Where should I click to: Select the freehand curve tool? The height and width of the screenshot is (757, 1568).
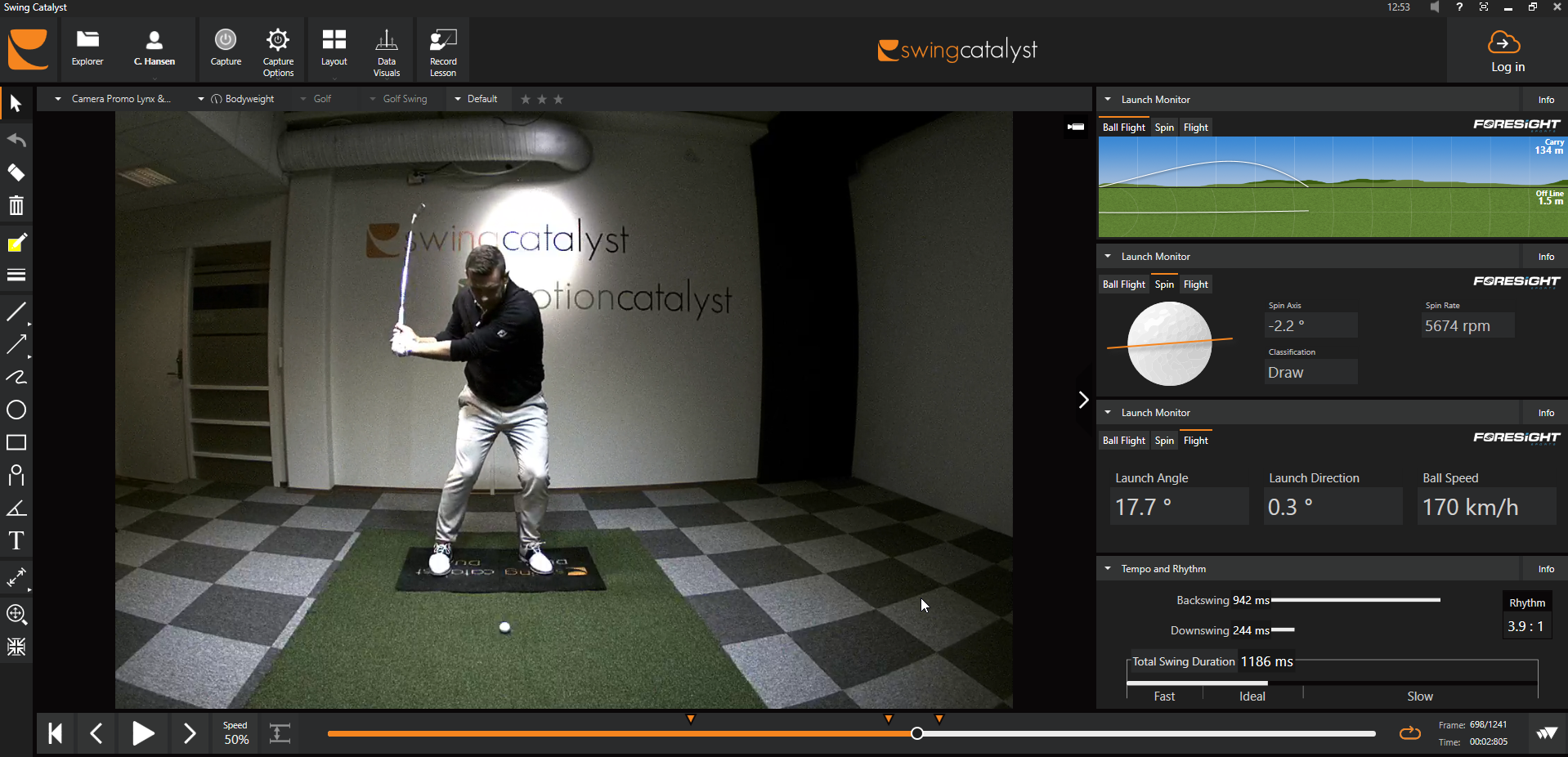pos(16,377)
